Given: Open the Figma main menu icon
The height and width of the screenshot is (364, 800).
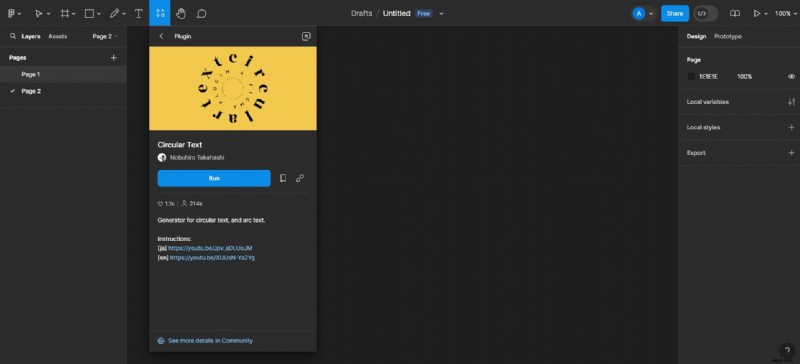Looking at the screenshot, I should 12,13.
